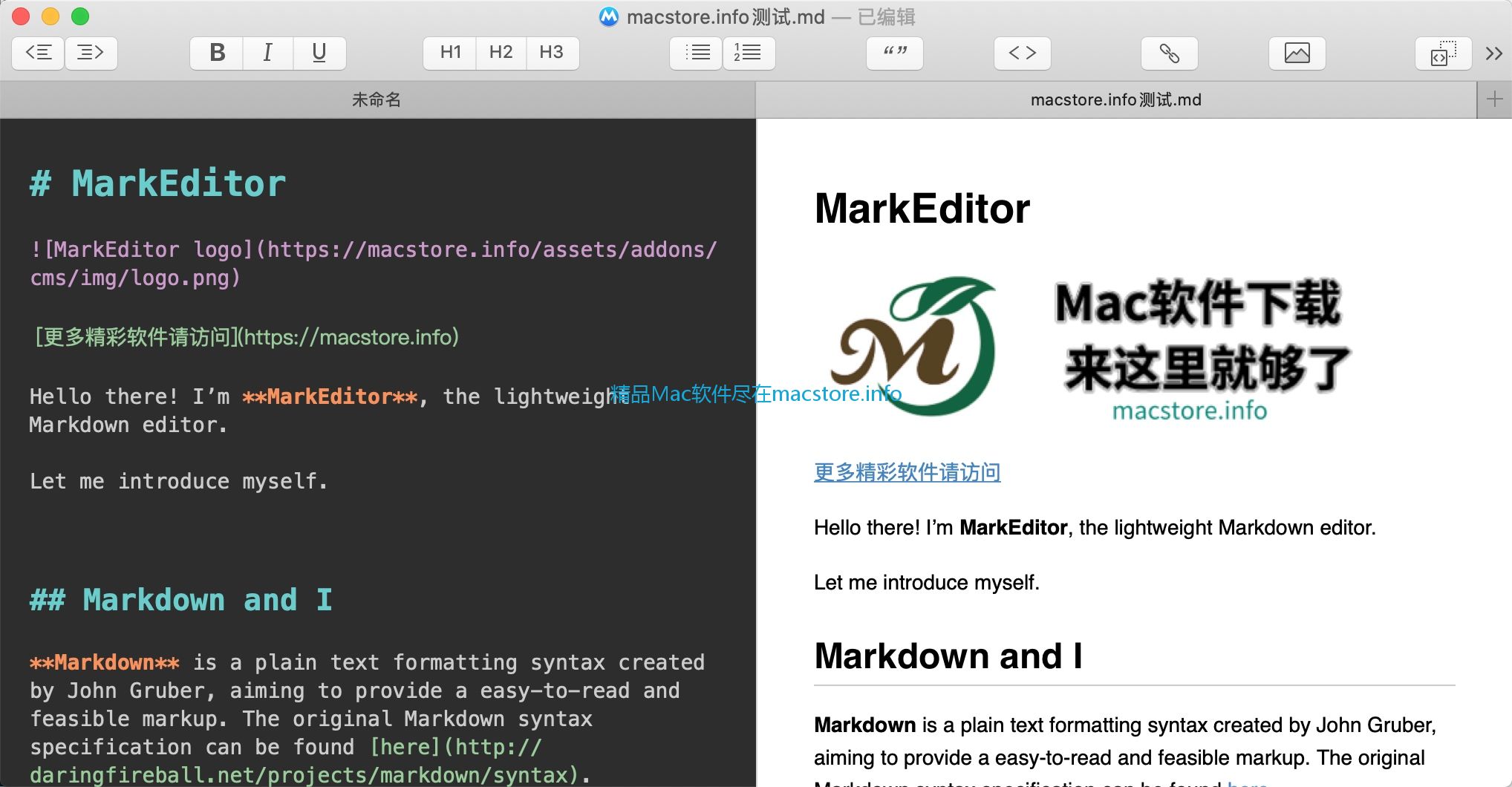Insert an unordered bullet list
The height and width of the screenshot is (787, 1512).
tap(697, 53)
